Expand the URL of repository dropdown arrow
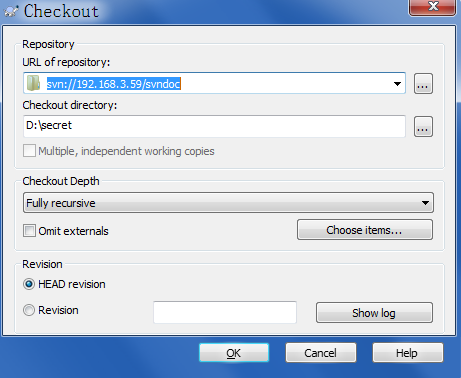 click(x=397, y=83)
